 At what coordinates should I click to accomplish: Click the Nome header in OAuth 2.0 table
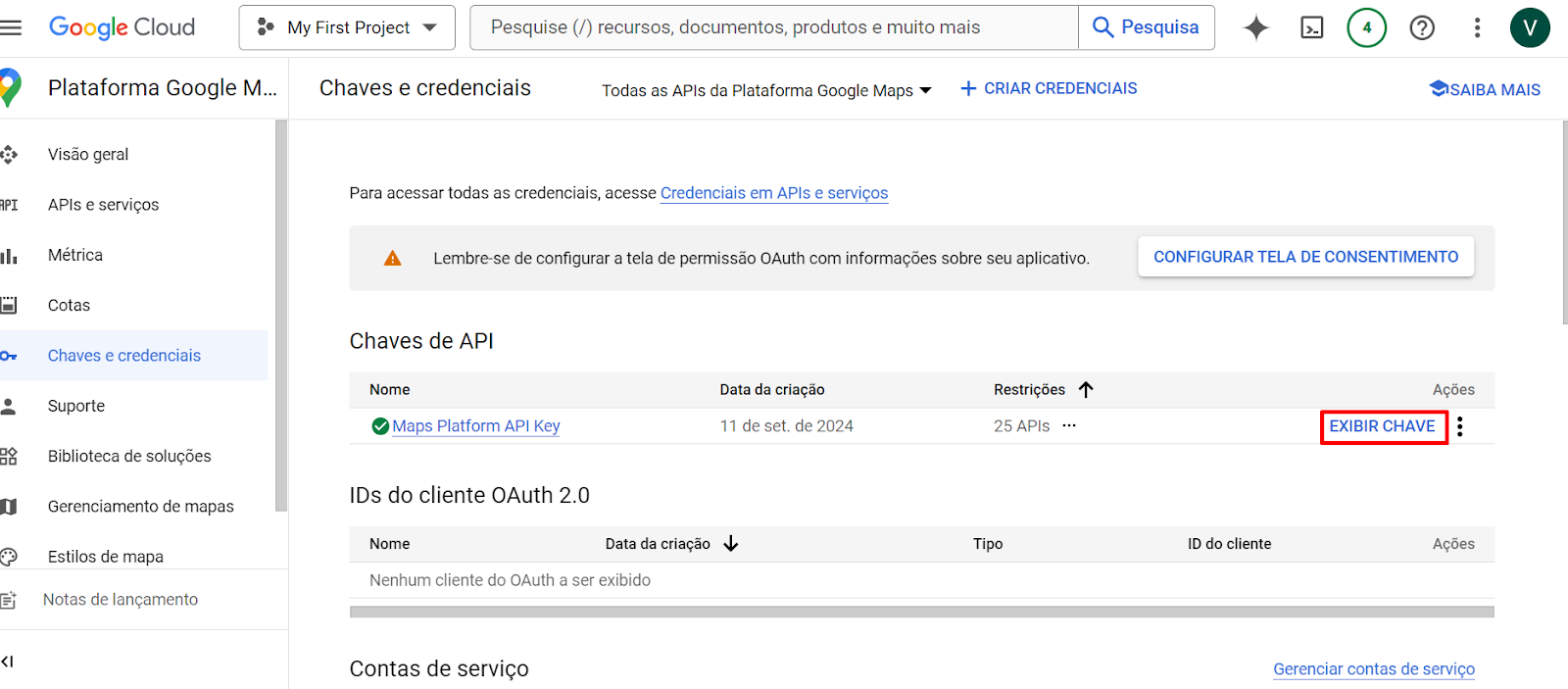tap(390, 543)
